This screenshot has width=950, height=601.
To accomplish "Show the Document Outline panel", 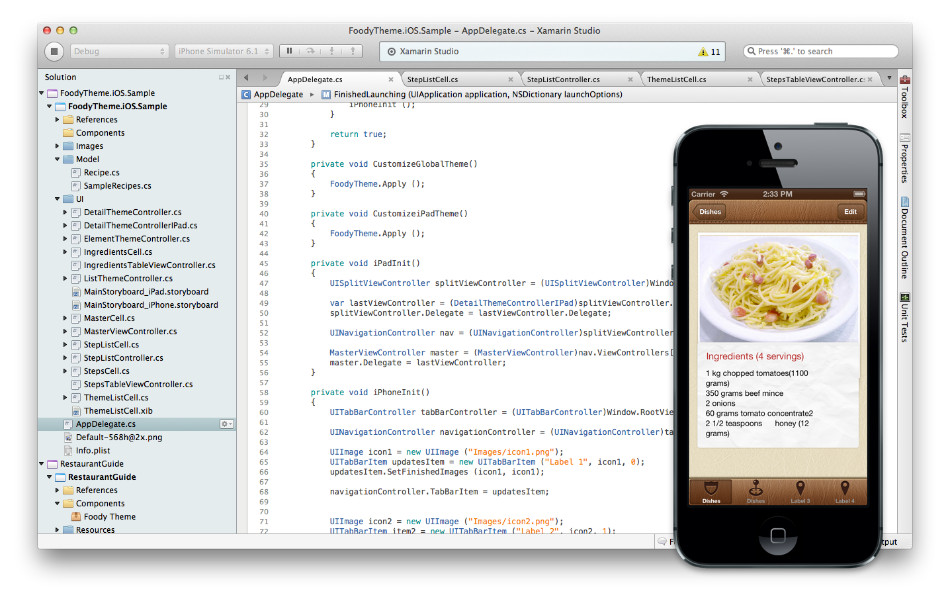I will coord(905,237).
